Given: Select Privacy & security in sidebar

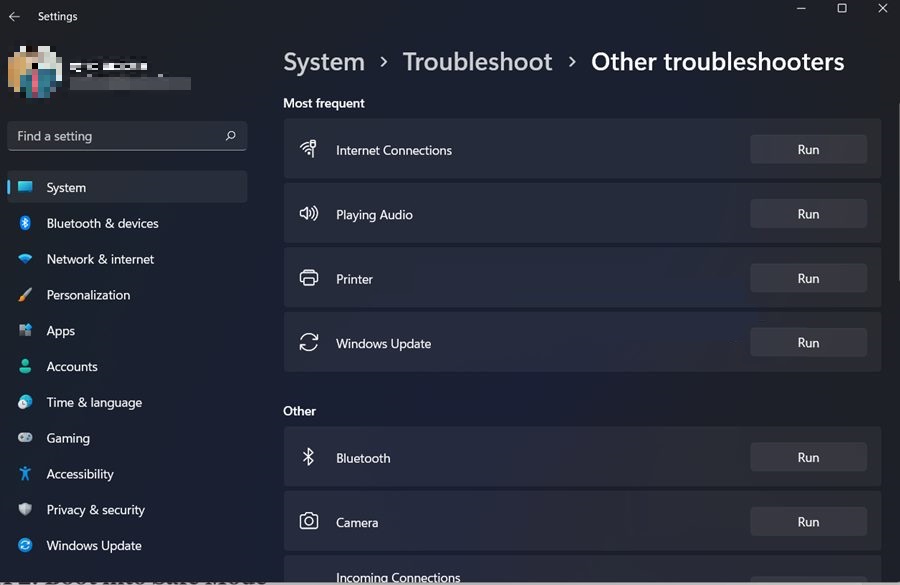Looking at the screenshot, I should pyautogui.click(x=127, y=509).
